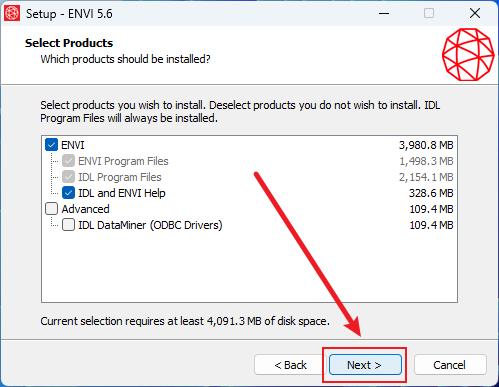
Task: Select 'IDL DataMiner (ODBC Drivers)' label
Action: (150, 225)
